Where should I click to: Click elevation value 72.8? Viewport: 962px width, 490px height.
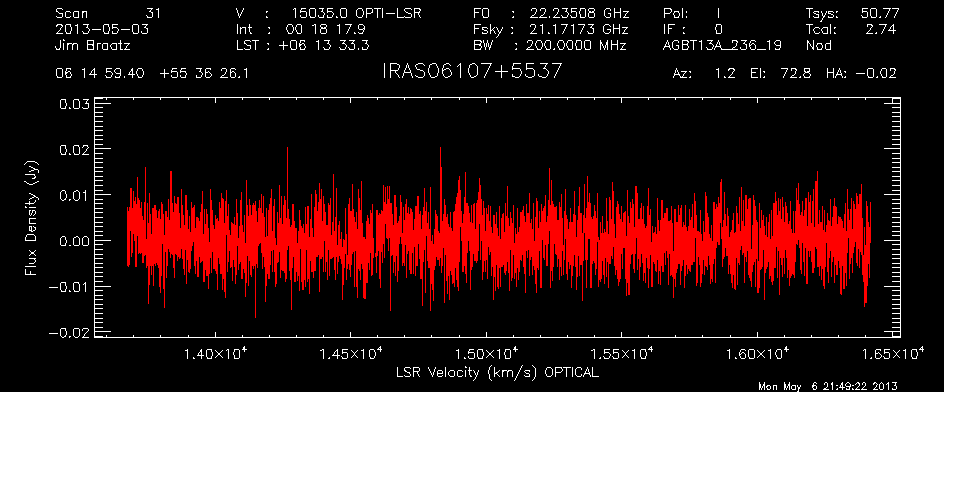pyautogui.click(x=796, y=74)
